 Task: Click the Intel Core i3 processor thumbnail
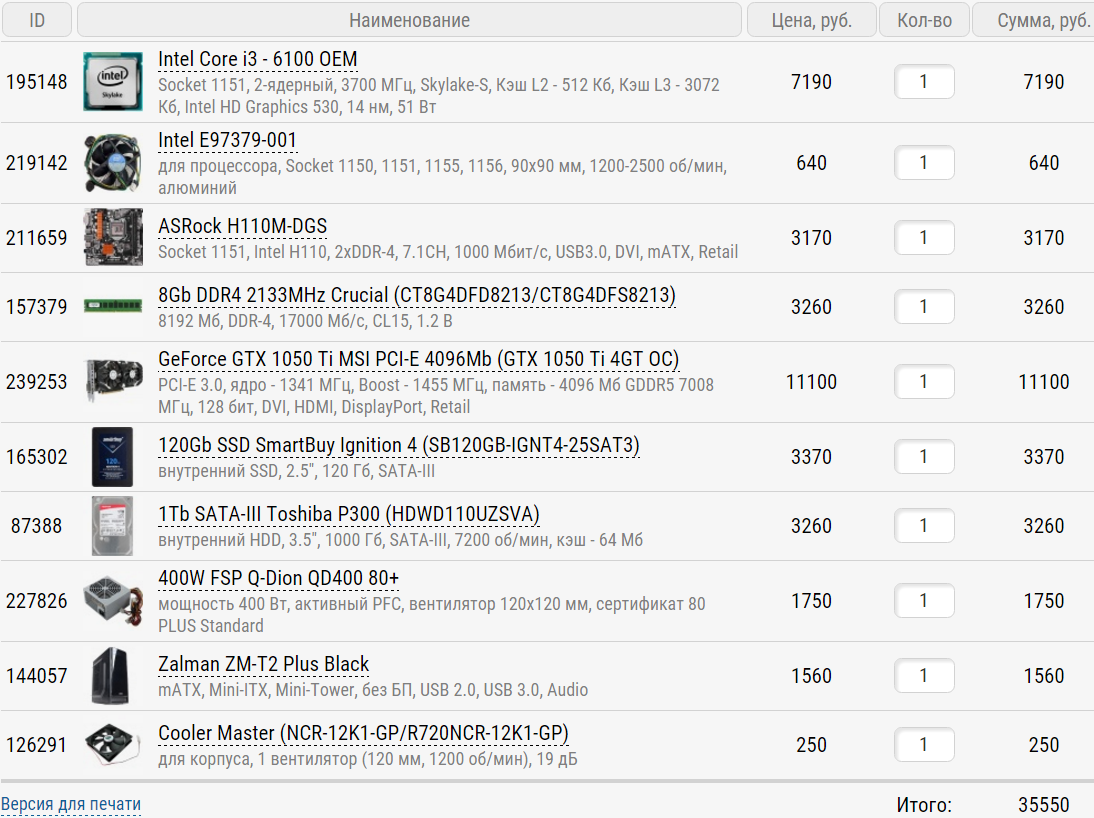(x=112, y=82)
